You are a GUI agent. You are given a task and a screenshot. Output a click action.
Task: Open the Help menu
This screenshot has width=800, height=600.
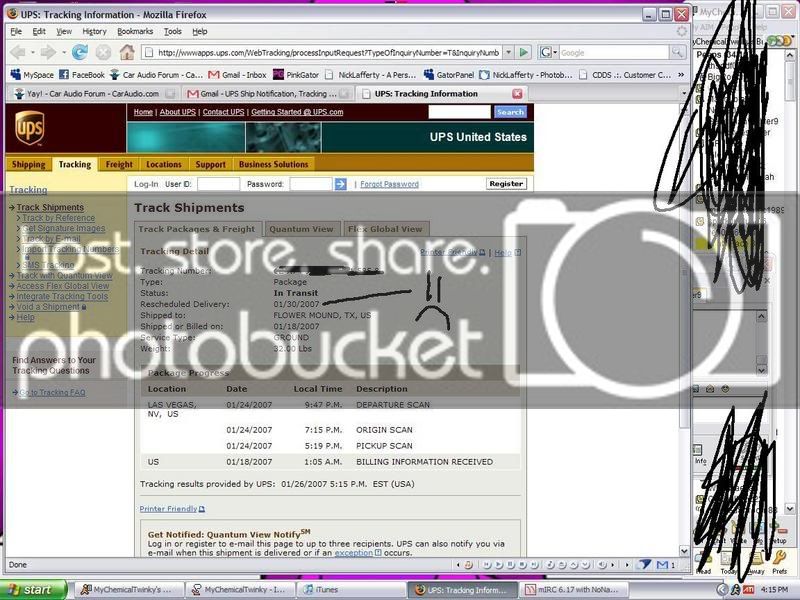click(x=199, y=32)
